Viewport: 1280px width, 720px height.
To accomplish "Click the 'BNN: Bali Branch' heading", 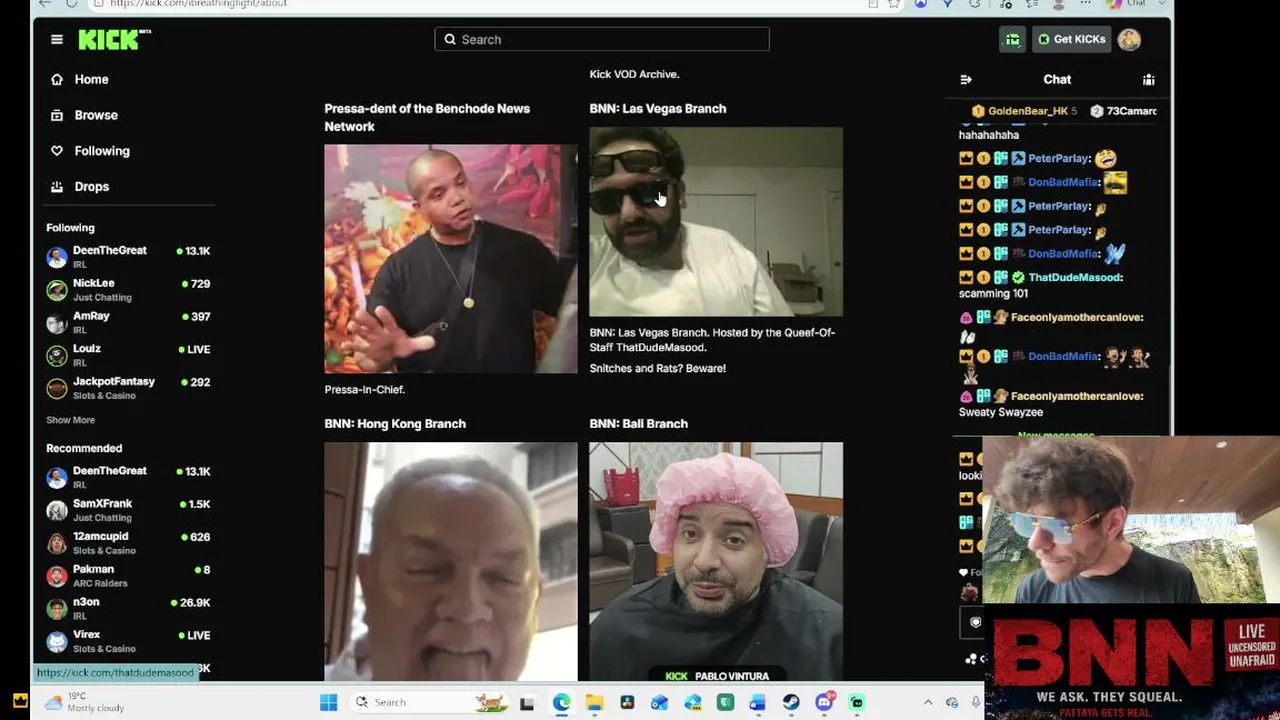I will [x=639, y=424].
